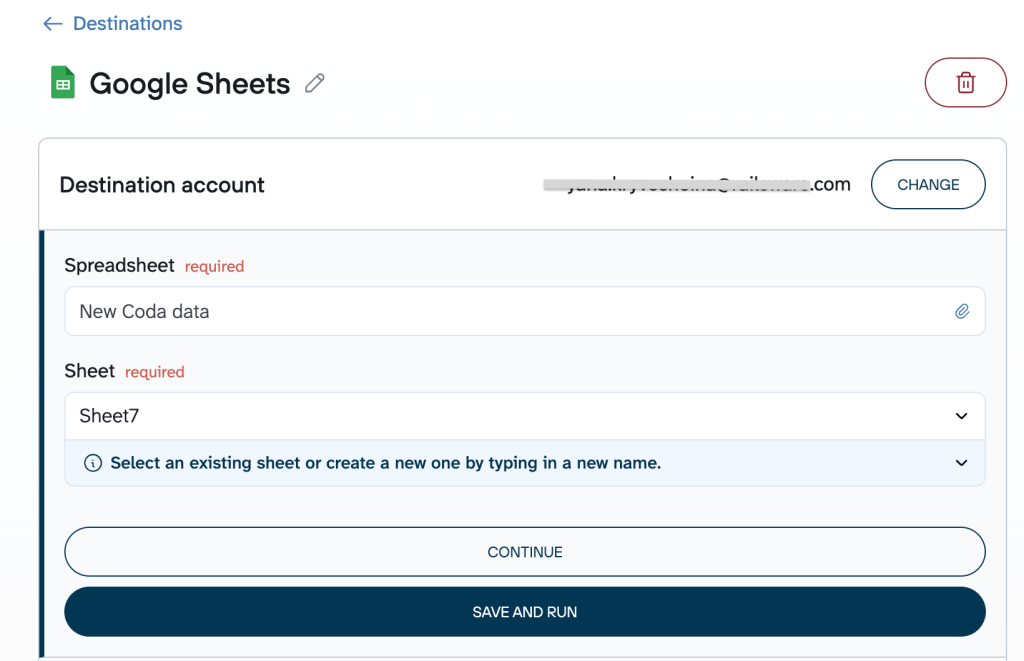The image size is (1024, 661).
Task: Delete the destination with the trash icon
Action: 965,82
